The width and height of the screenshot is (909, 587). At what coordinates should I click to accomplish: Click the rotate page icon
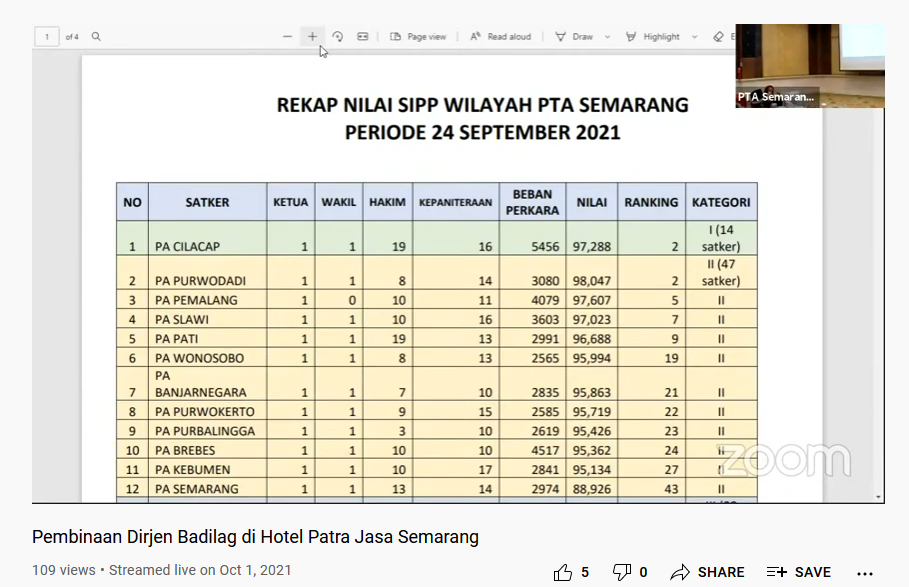point(337,37)
